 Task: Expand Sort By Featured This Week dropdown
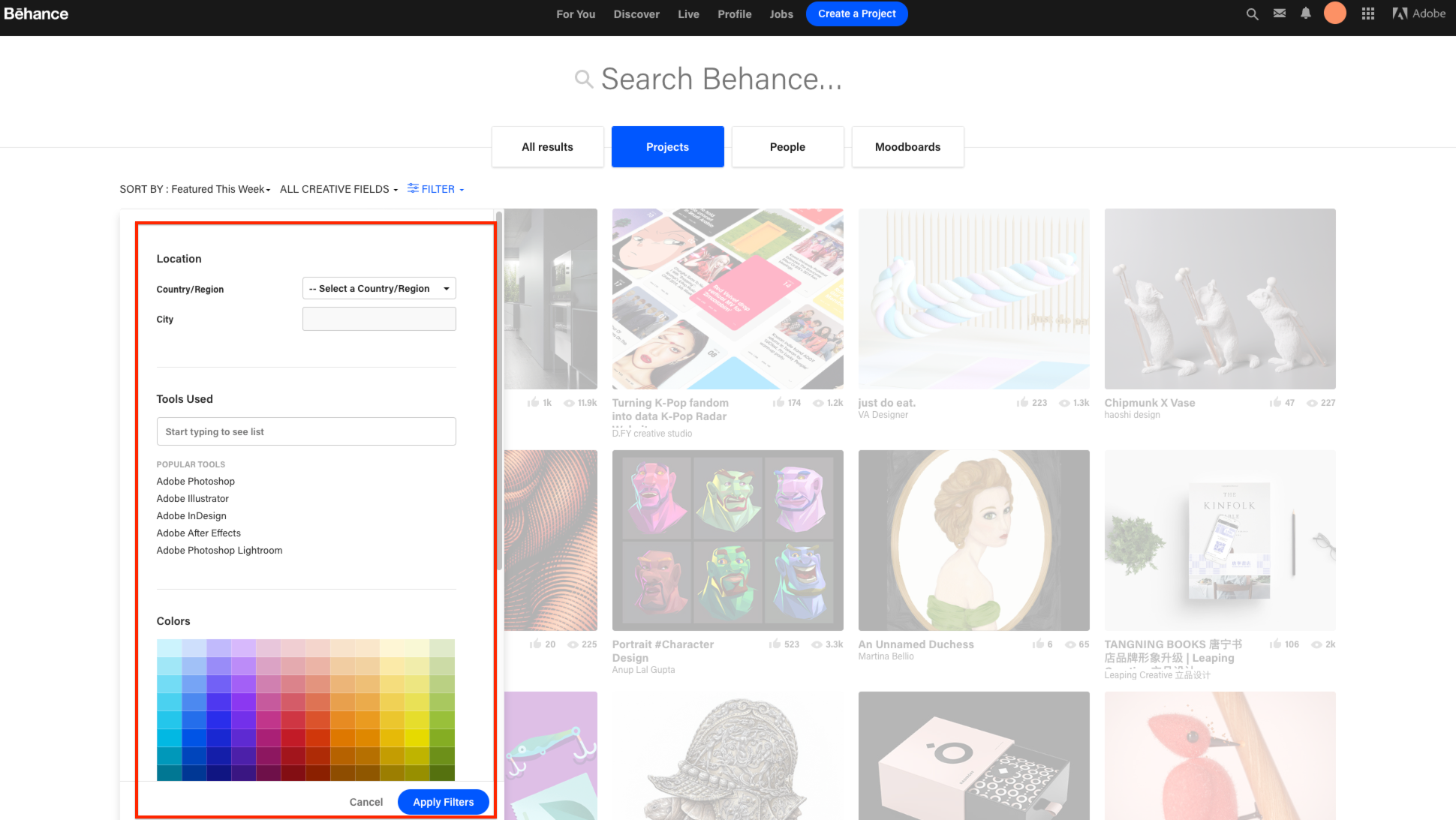[x=195, y=189]
